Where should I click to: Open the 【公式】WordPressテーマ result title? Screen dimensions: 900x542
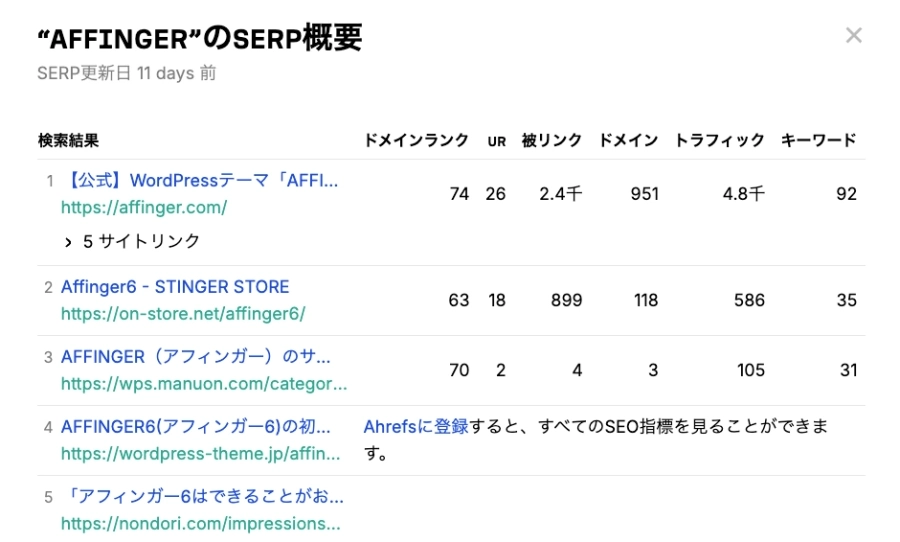pyautogui.click(x=201, y=180)
